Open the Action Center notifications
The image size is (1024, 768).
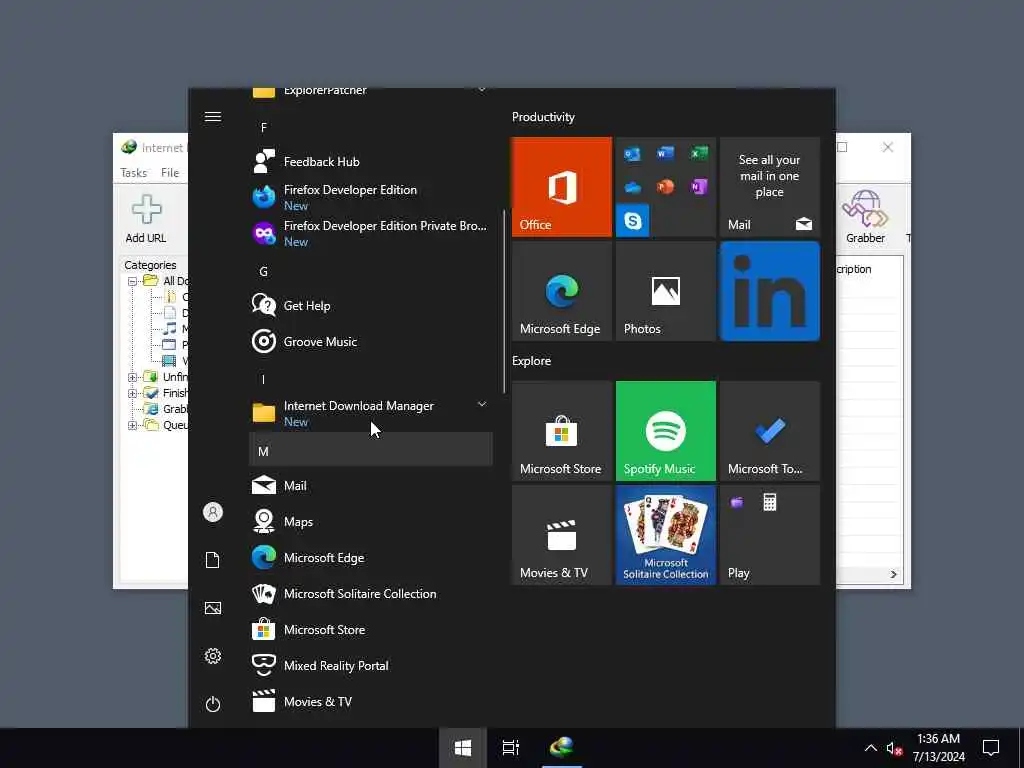tap(991, 748)
